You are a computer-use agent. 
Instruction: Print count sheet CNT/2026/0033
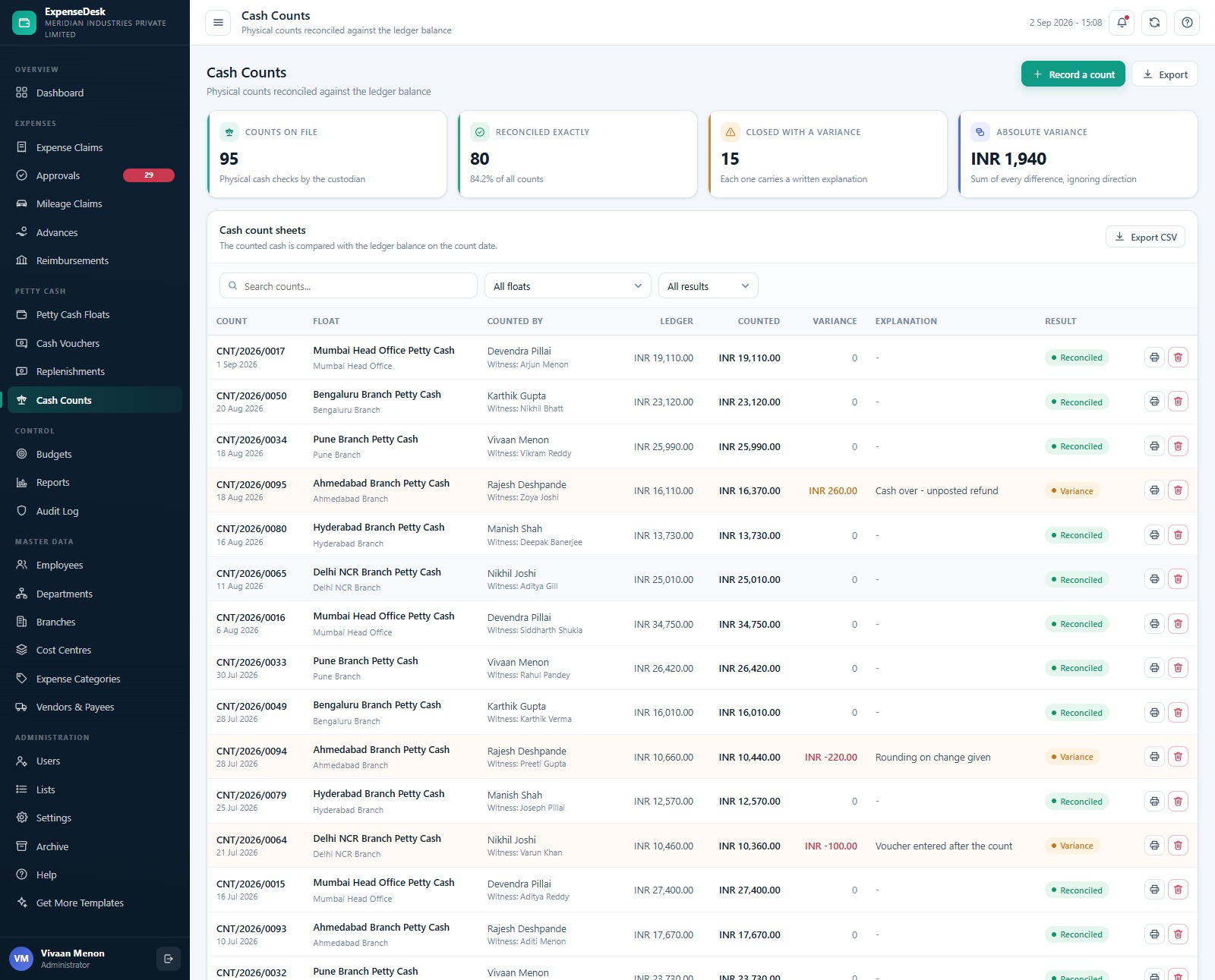1154,668
